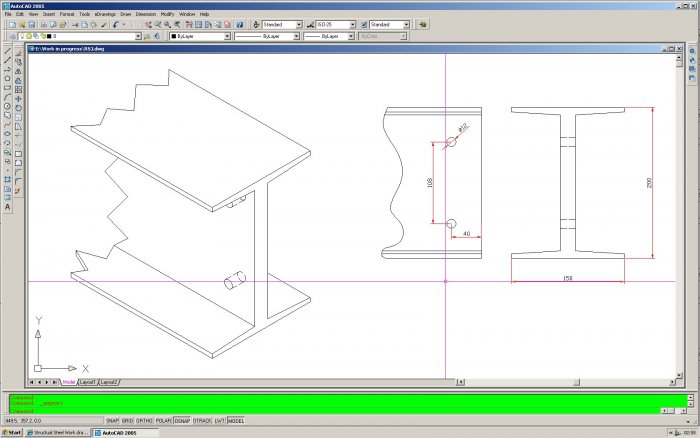Select the Arc draw tool
700x438 pixels.
[x=8, y=97]
